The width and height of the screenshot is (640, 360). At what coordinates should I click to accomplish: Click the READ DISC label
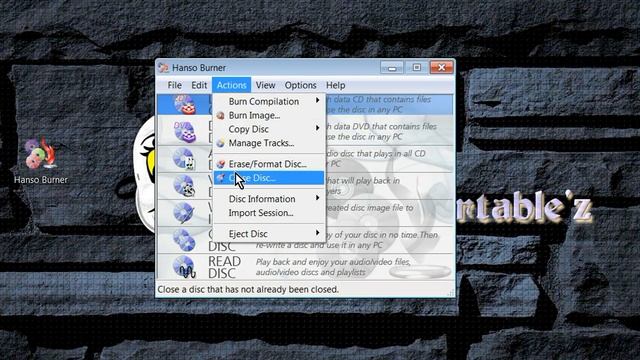pos(224,267)
